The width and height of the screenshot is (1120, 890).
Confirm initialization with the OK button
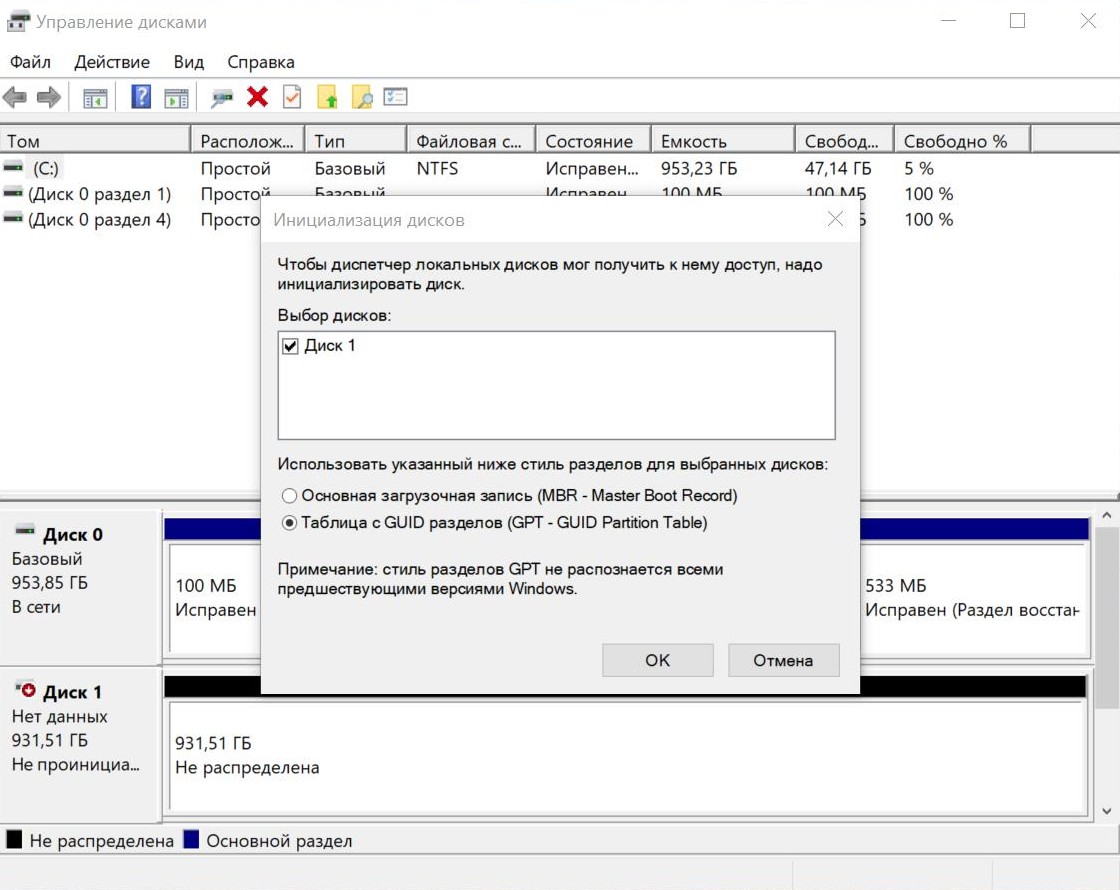[658, 660]
